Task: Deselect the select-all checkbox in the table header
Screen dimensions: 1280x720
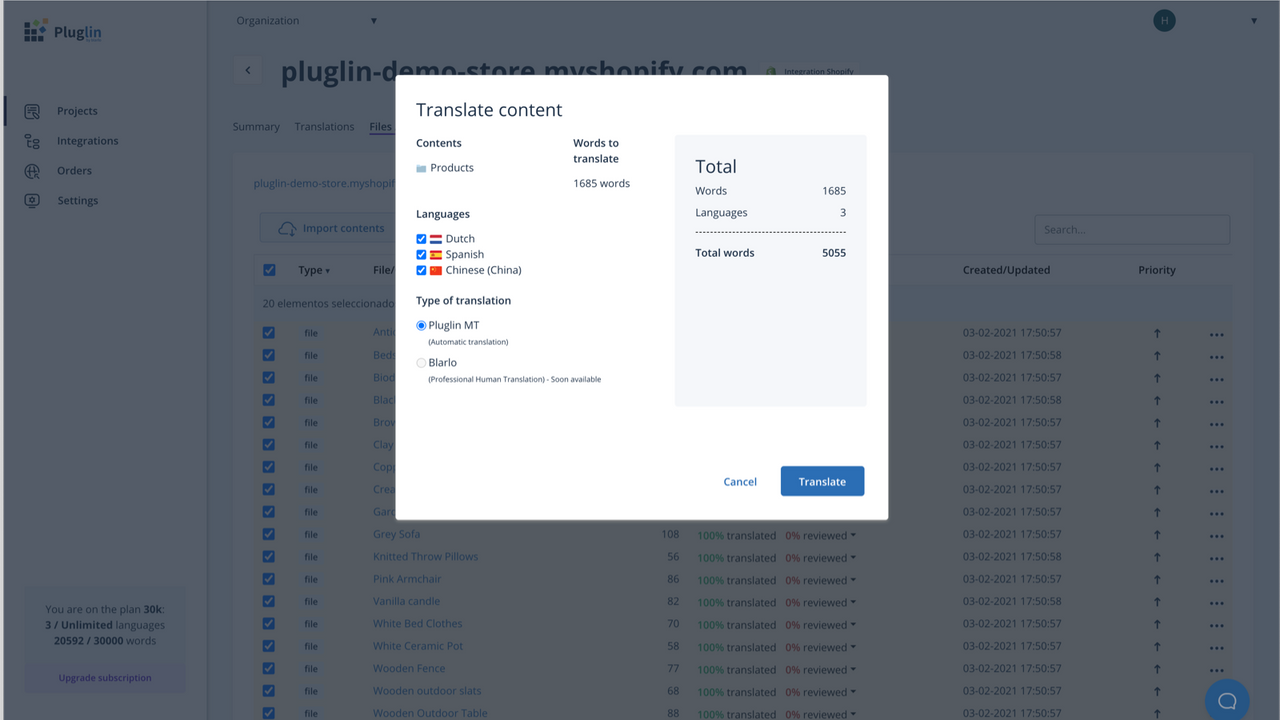Action: pyautogui.click(x=268, y=269)
